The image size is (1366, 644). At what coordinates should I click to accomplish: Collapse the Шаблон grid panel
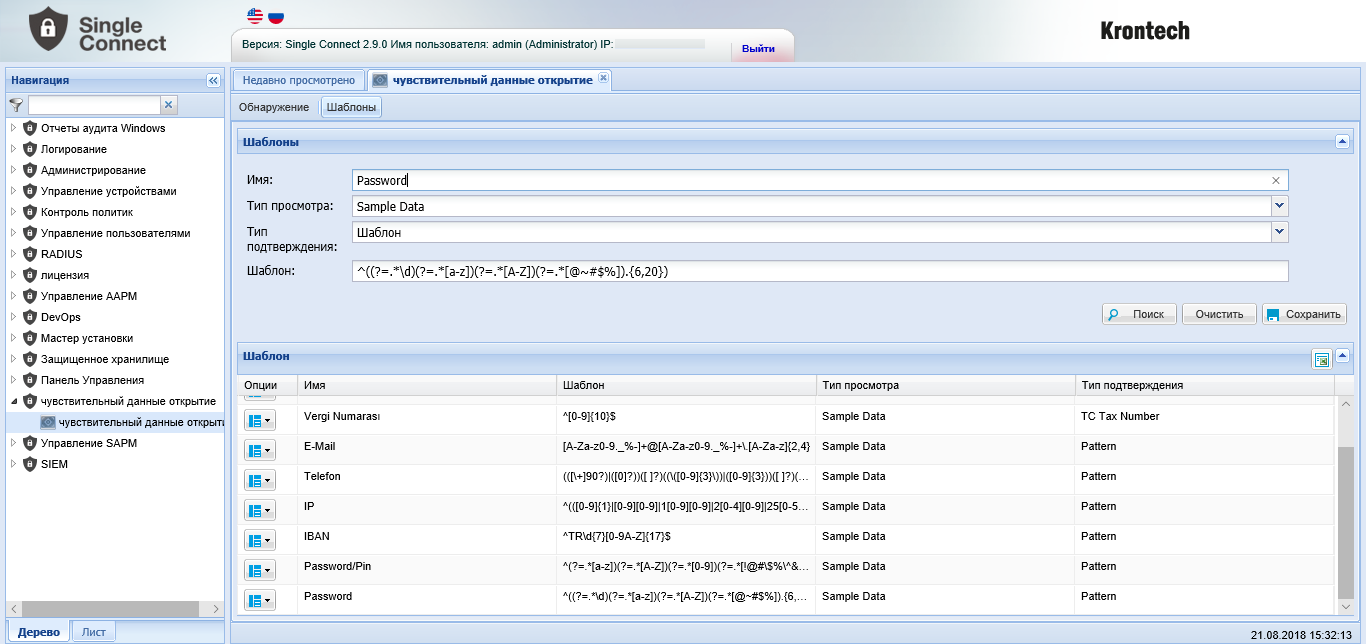coord(1343,356)
